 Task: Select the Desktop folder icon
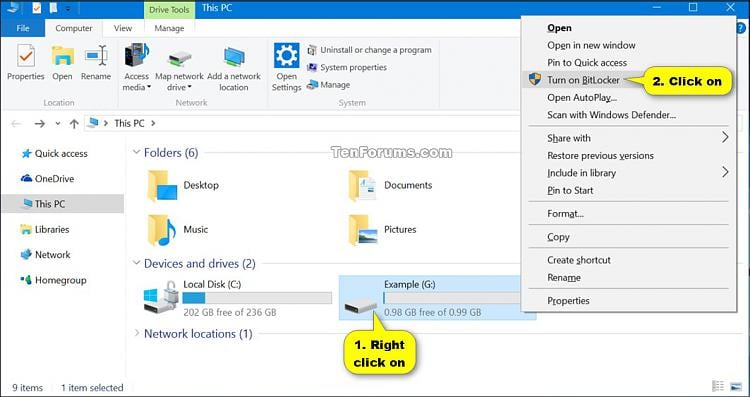(163, 186)
